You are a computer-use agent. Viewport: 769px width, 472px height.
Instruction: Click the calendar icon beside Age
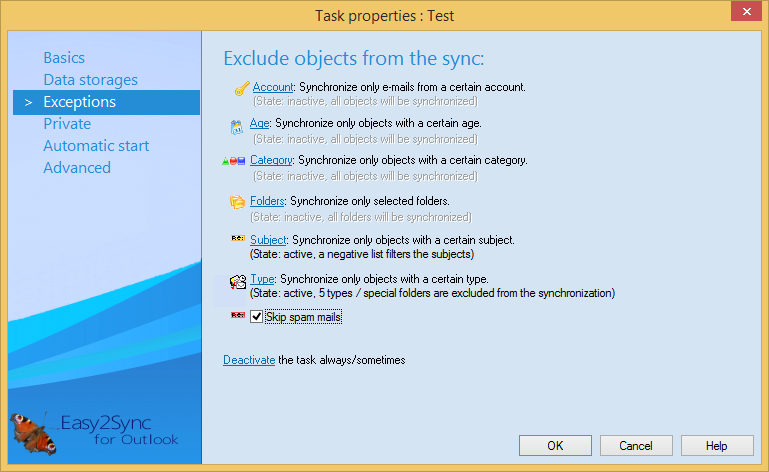(237, 126)
